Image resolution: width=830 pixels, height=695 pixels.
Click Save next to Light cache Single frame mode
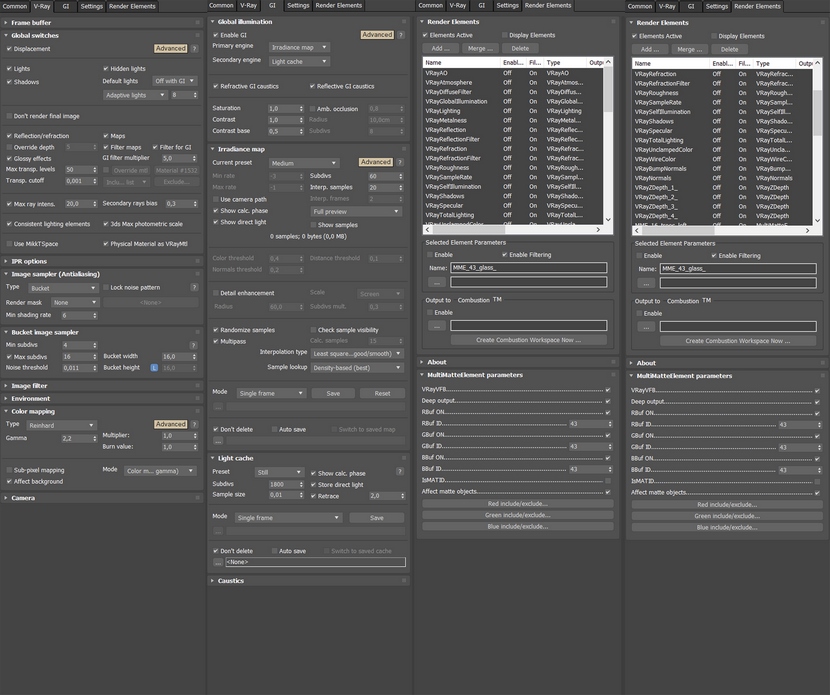[x=376, y=518]
